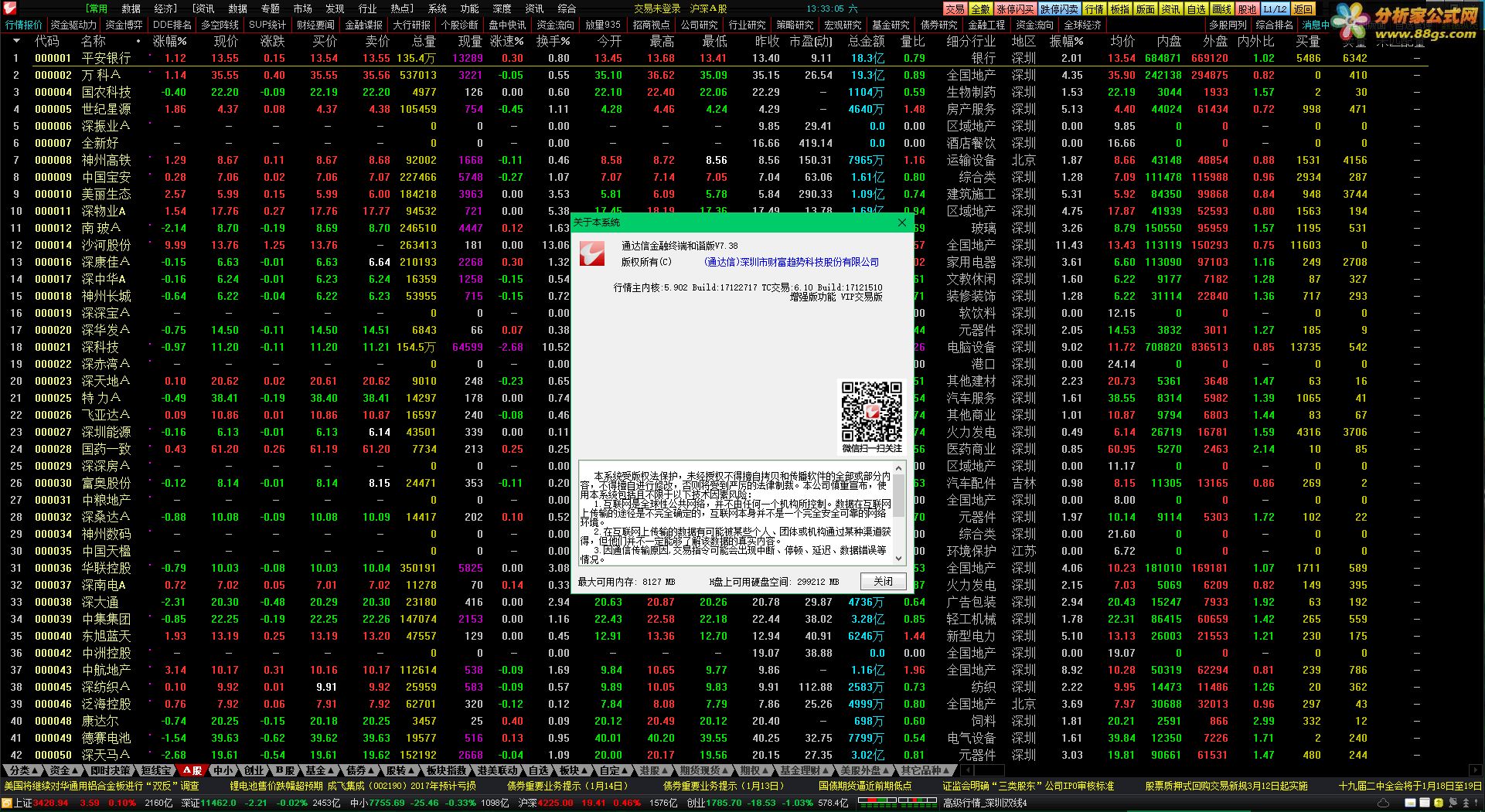The width and height of the screenshot is (1485, 812).
Task: Open the 通达信 company link in the dialog
Action: (792, 262)
